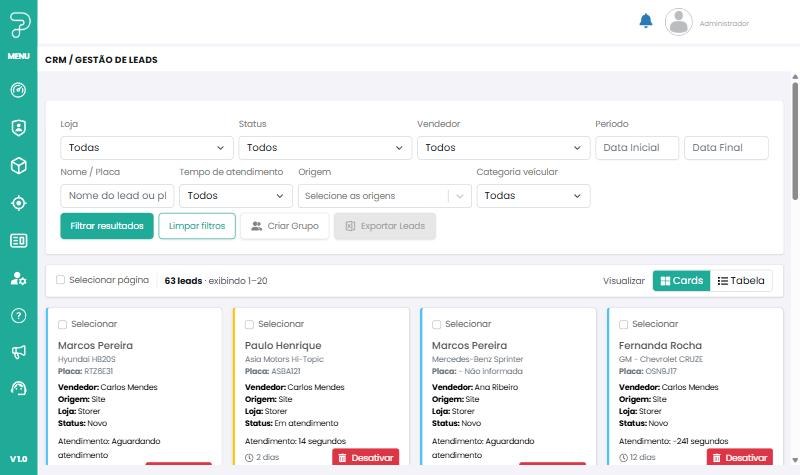The width and height of the screenshot is (800, 475).
Task: Click the 63 leads count text
Action: [183, 281]
